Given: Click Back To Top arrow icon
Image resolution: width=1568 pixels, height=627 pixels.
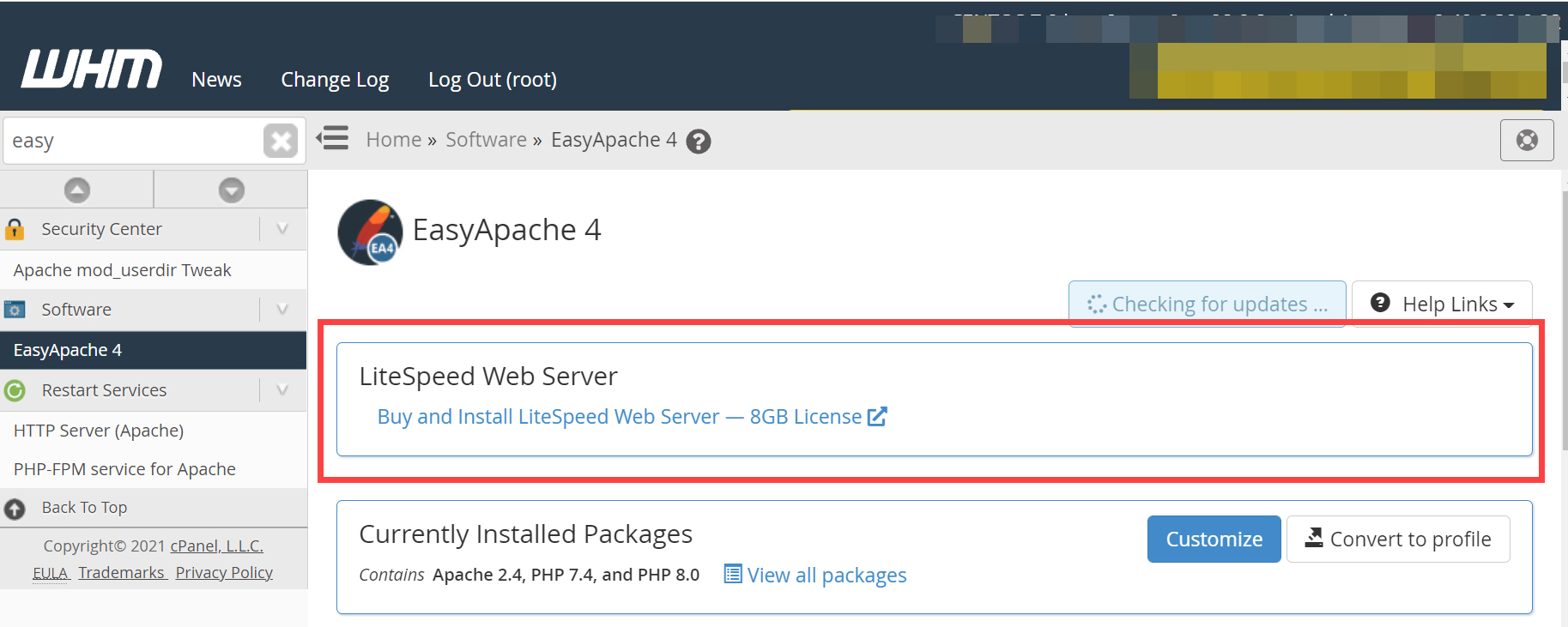Looking at the screenshot, I should 15,509.
